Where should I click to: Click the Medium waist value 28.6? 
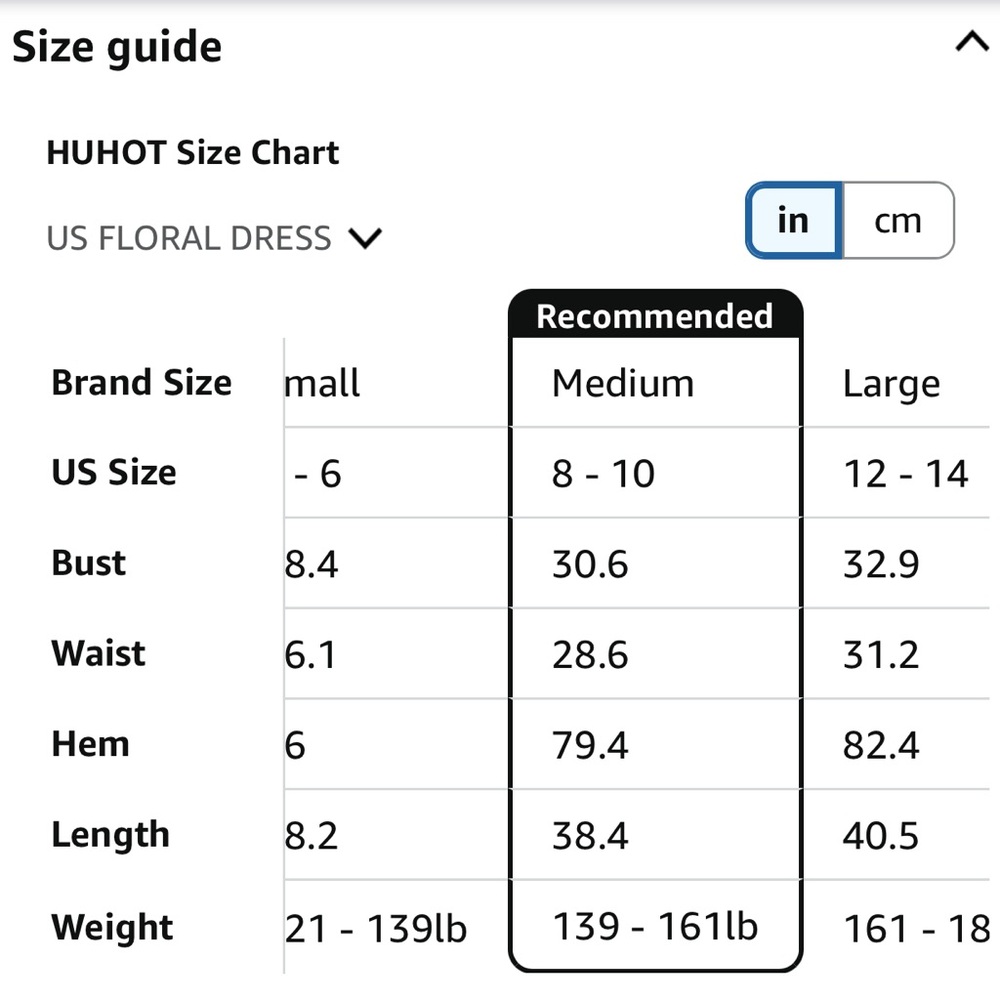(590, 654)
